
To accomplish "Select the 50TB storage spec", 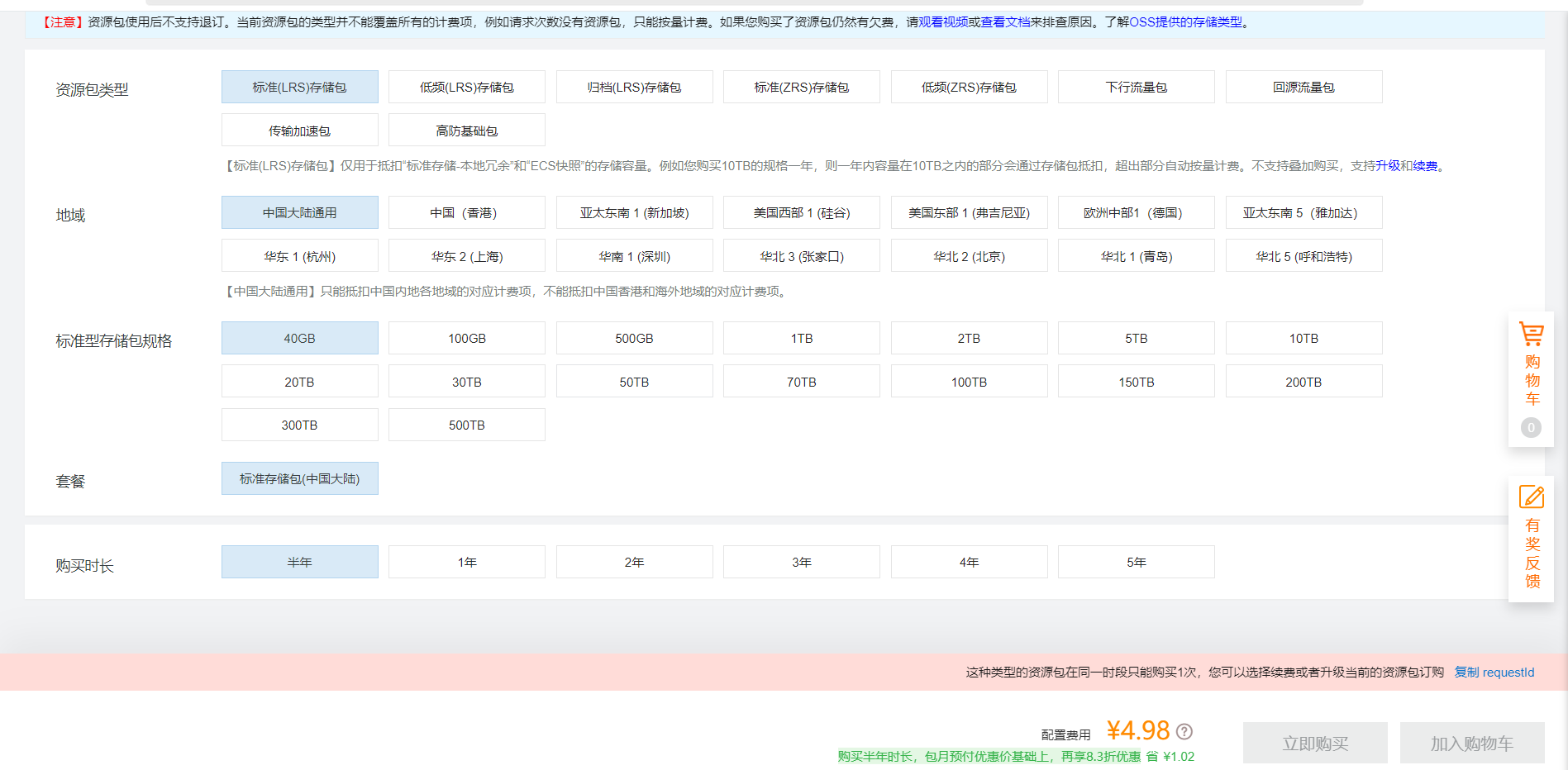I will [634, 382].
